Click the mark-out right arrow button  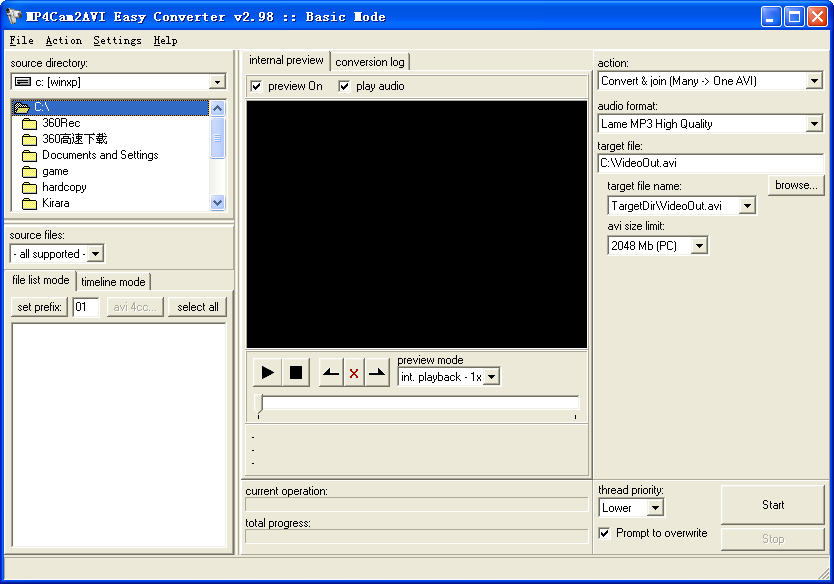click(377, 372)
